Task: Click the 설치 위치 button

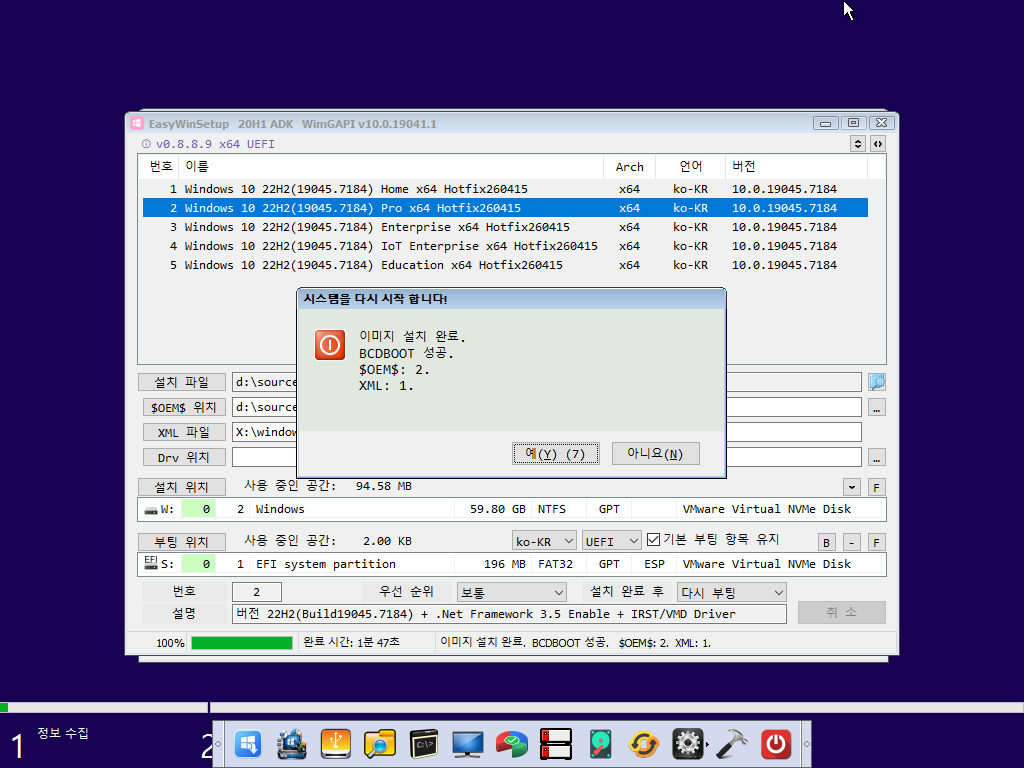Action: pyautogui.click(x=182, y=487)
